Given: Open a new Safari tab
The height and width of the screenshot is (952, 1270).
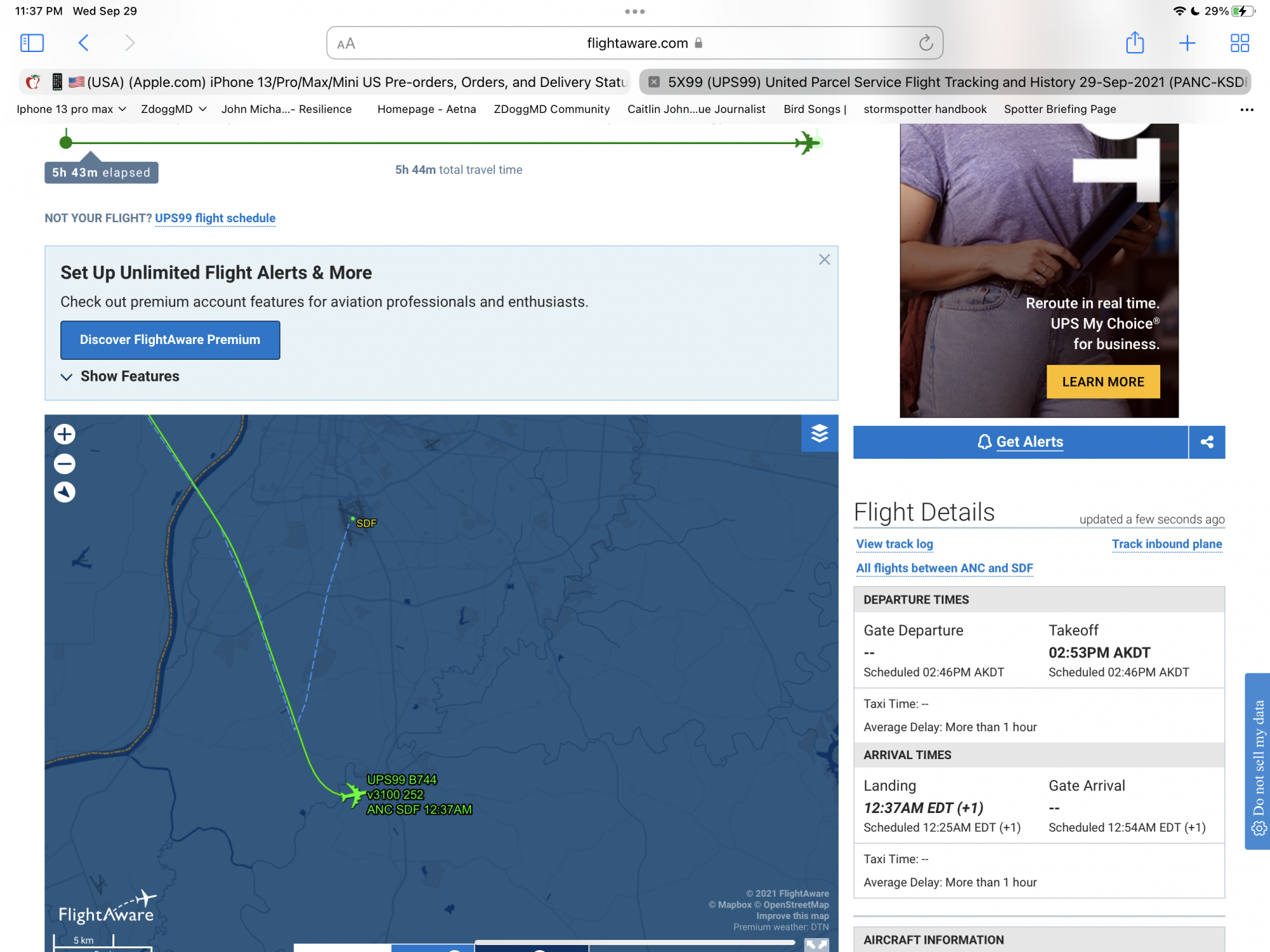Looking at the screenshot, I should [x=1187, y=43].
